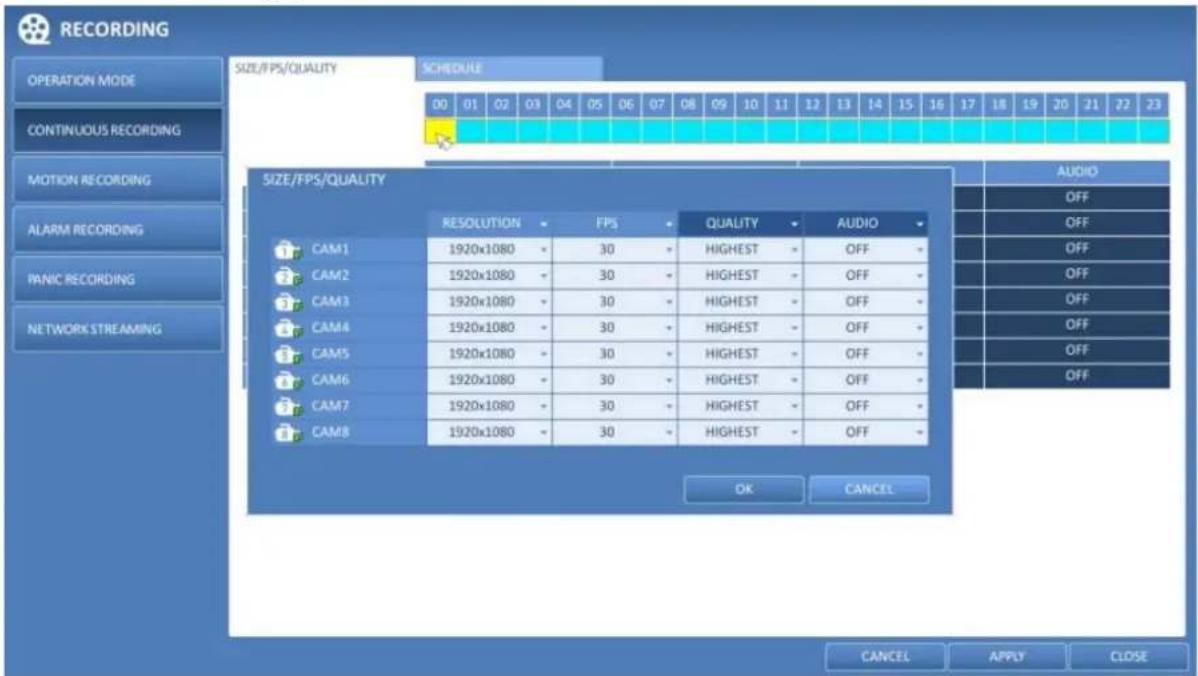This screenshot has width=1198, height=676.
Task: Expand CAM7 audio dropdown
Action: pyautogui.click(x=866, y=406)
